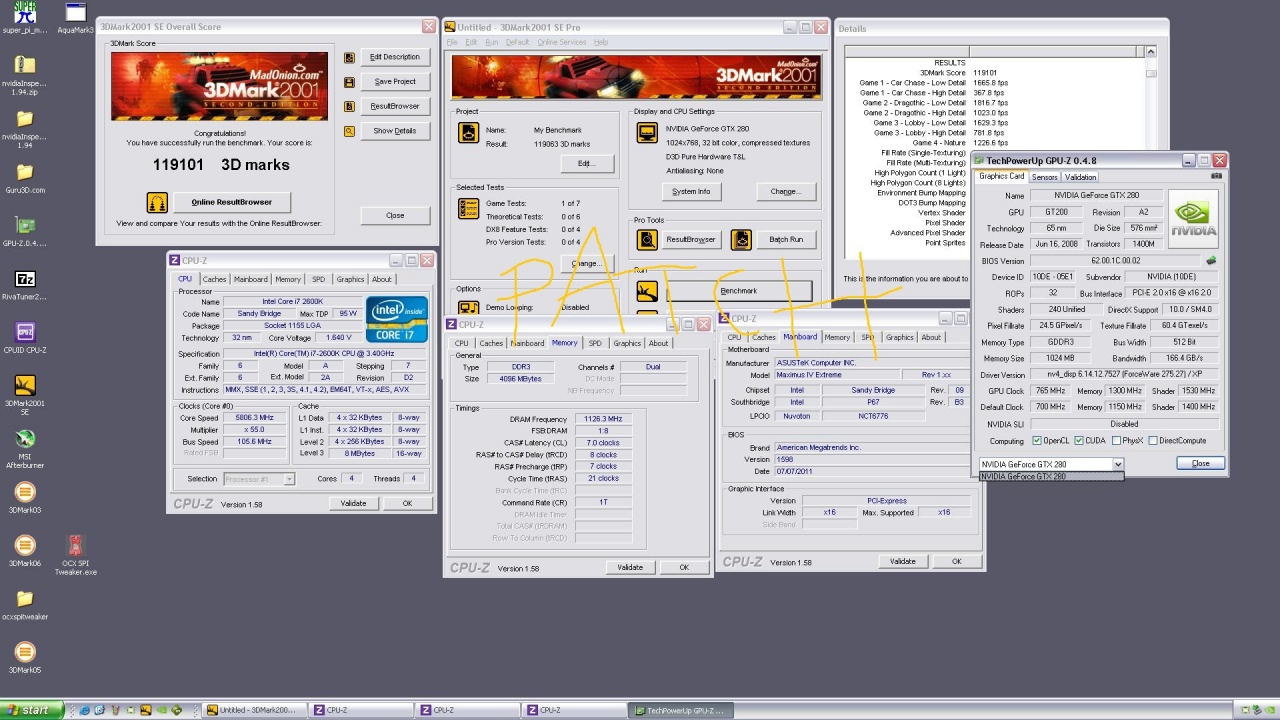Click the Pro Tools ResultBrowser magnifier icon
The image size is (1280, 720).
pos(648,239)
